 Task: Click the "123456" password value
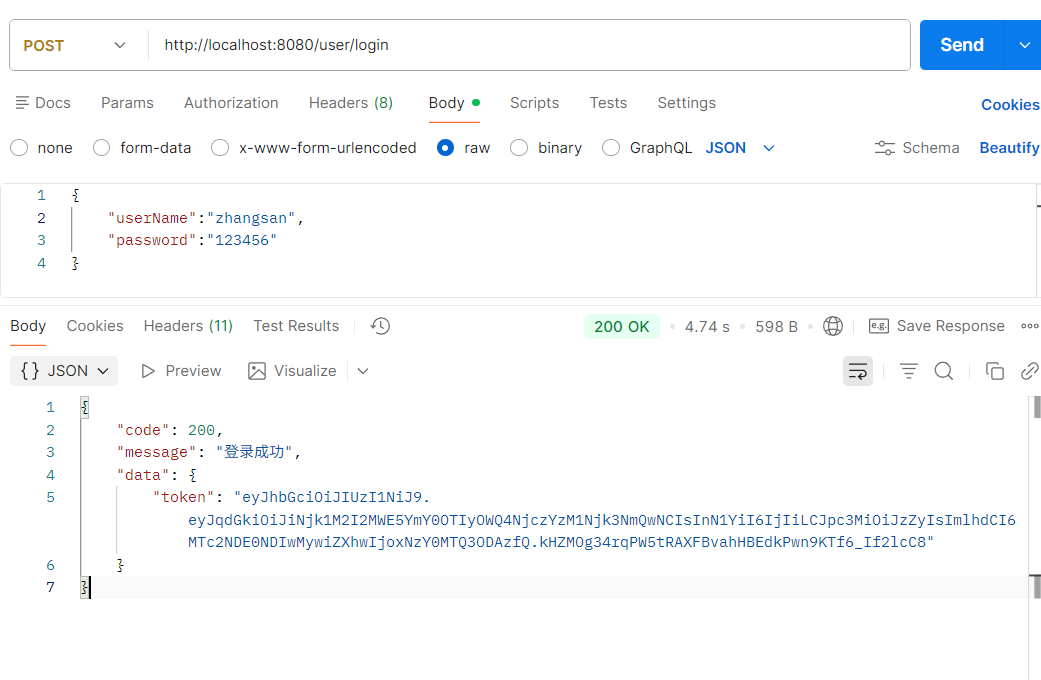(x=242, y=240)
